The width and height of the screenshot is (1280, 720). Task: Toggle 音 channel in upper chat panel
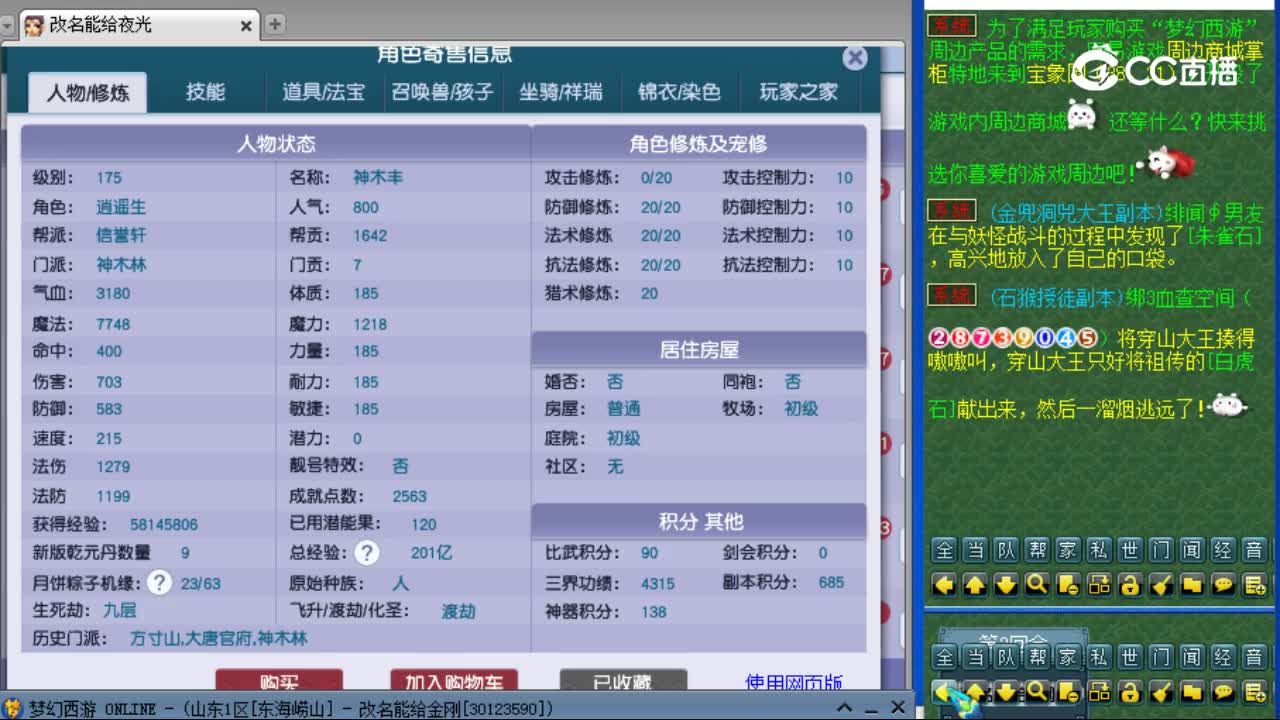[x=1254, y=550]
